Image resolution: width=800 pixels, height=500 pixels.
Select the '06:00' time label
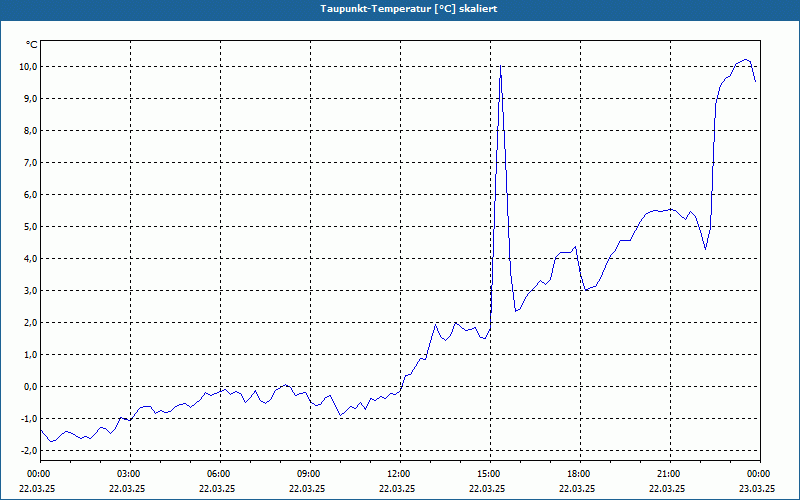click(x=218, y=474)
